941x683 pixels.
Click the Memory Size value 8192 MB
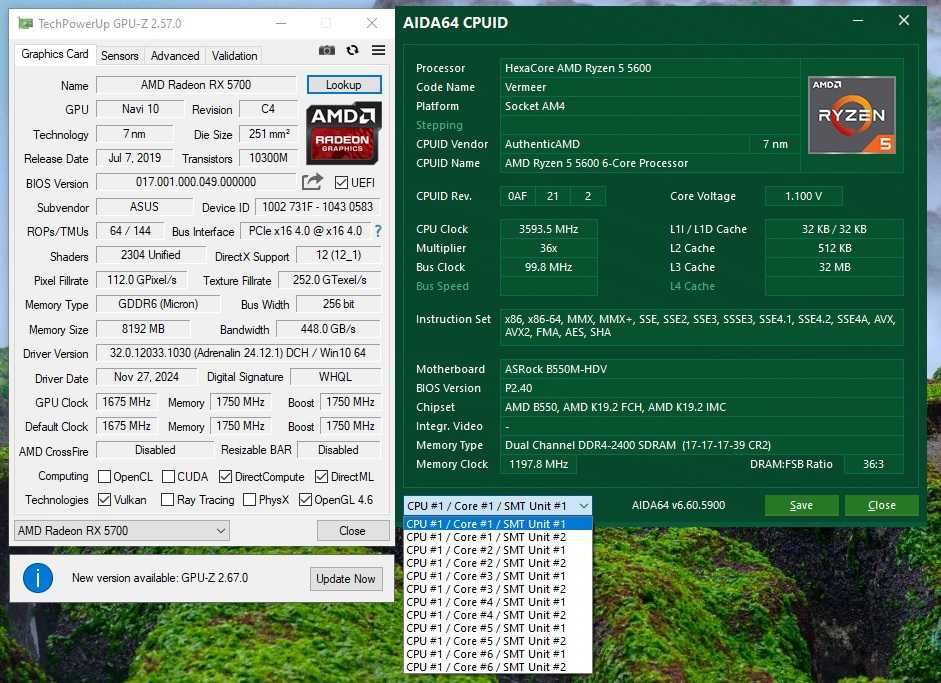[x=143, y=329]
